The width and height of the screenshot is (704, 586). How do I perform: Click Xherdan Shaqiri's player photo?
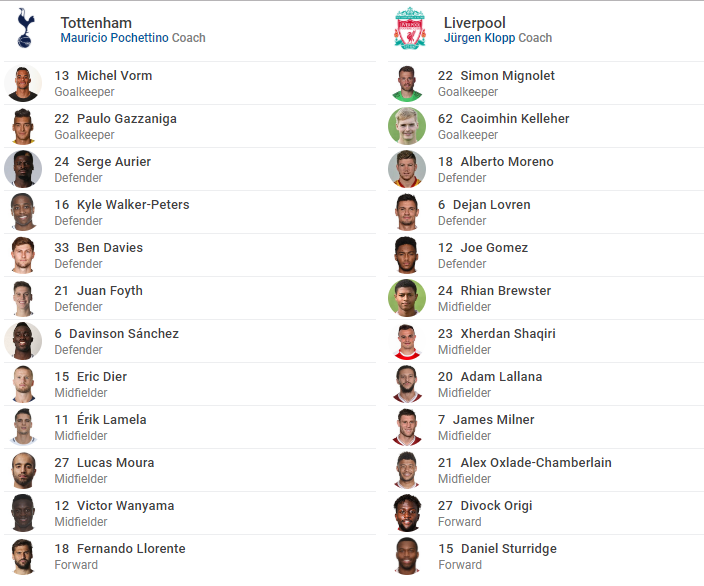pos(407,342)
